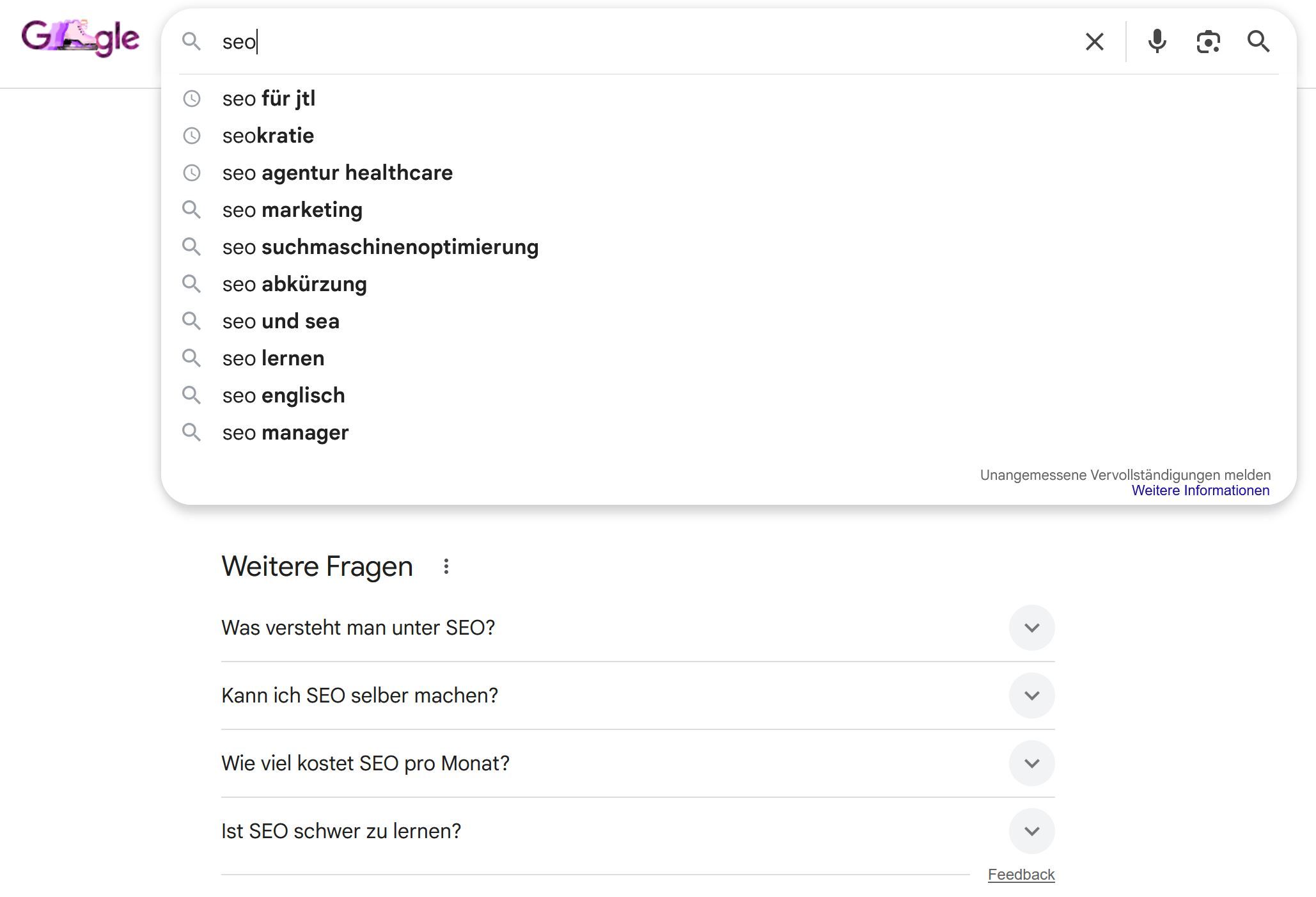The image size is (1316, 897).
Task: Click the search icon beside 'seo marketing'
Action: click(192, 209)
